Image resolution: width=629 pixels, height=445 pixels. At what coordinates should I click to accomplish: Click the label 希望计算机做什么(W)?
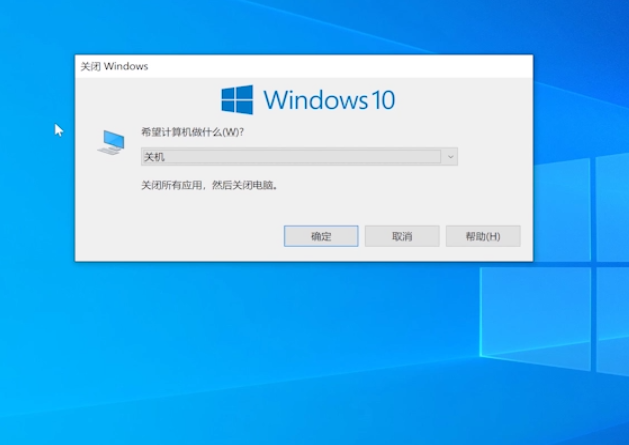(193, 132)
